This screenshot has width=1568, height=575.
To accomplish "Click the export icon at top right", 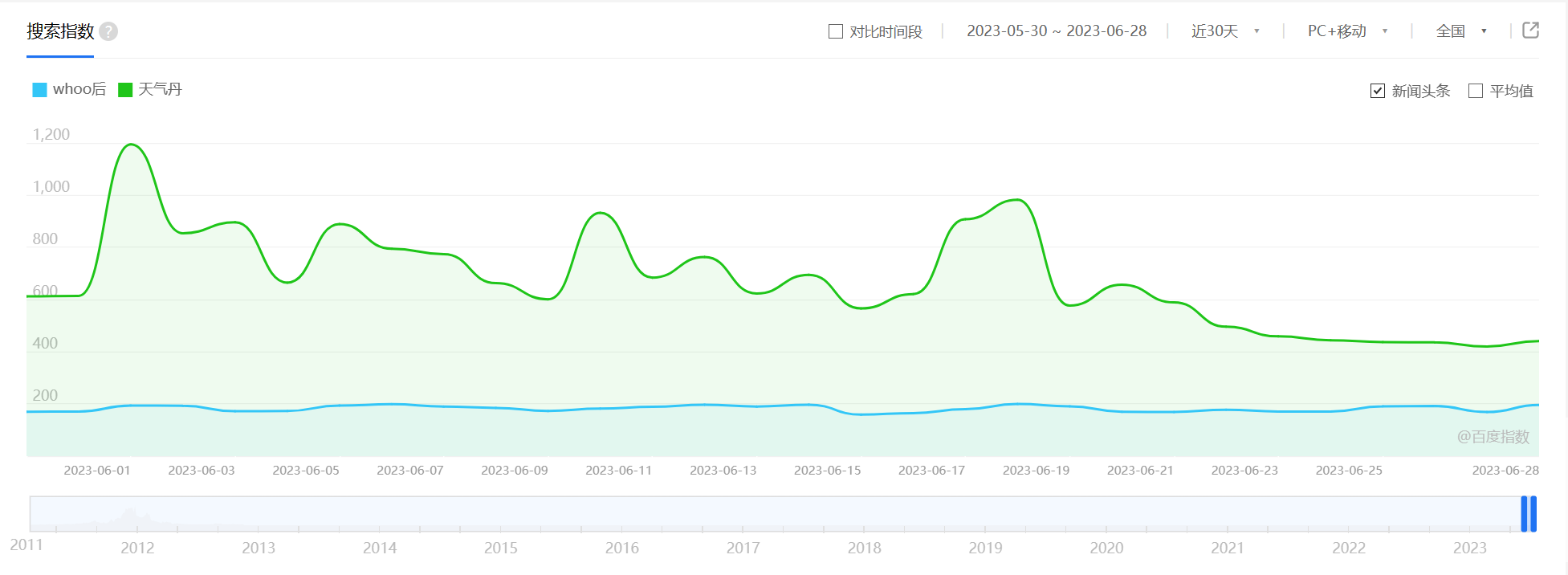I will 1530,31.
